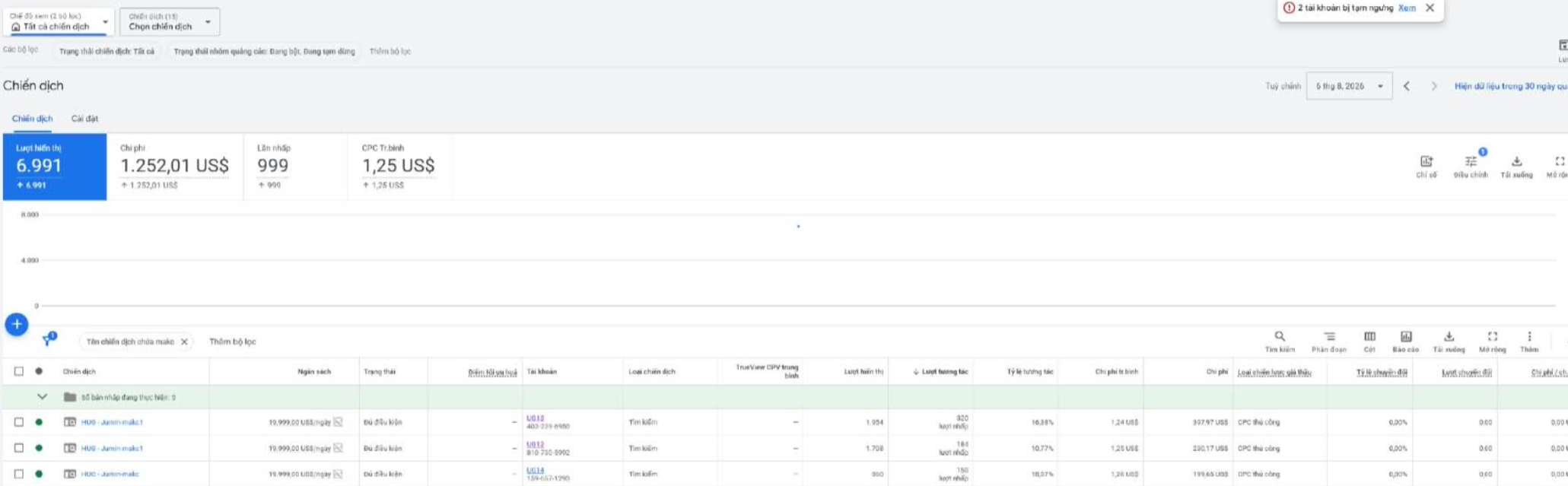Click the Ngân sách column header
This screenshot has width=1568, height=486.
314,372
